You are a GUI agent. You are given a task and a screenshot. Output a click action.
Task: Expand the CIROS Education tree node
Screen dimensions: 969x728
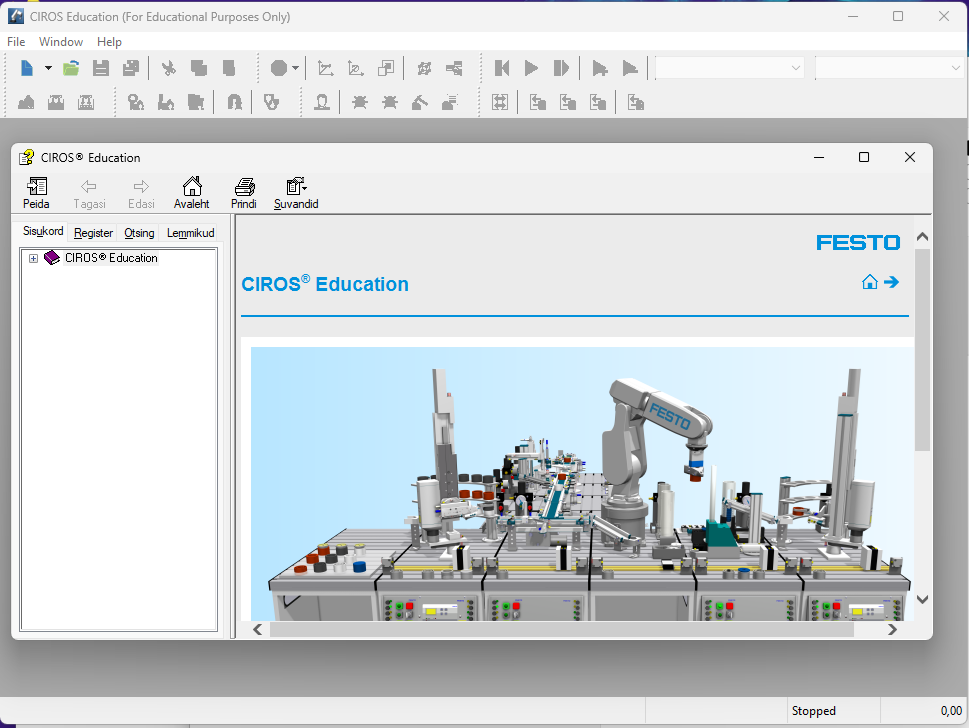click(x=33, y=258)
